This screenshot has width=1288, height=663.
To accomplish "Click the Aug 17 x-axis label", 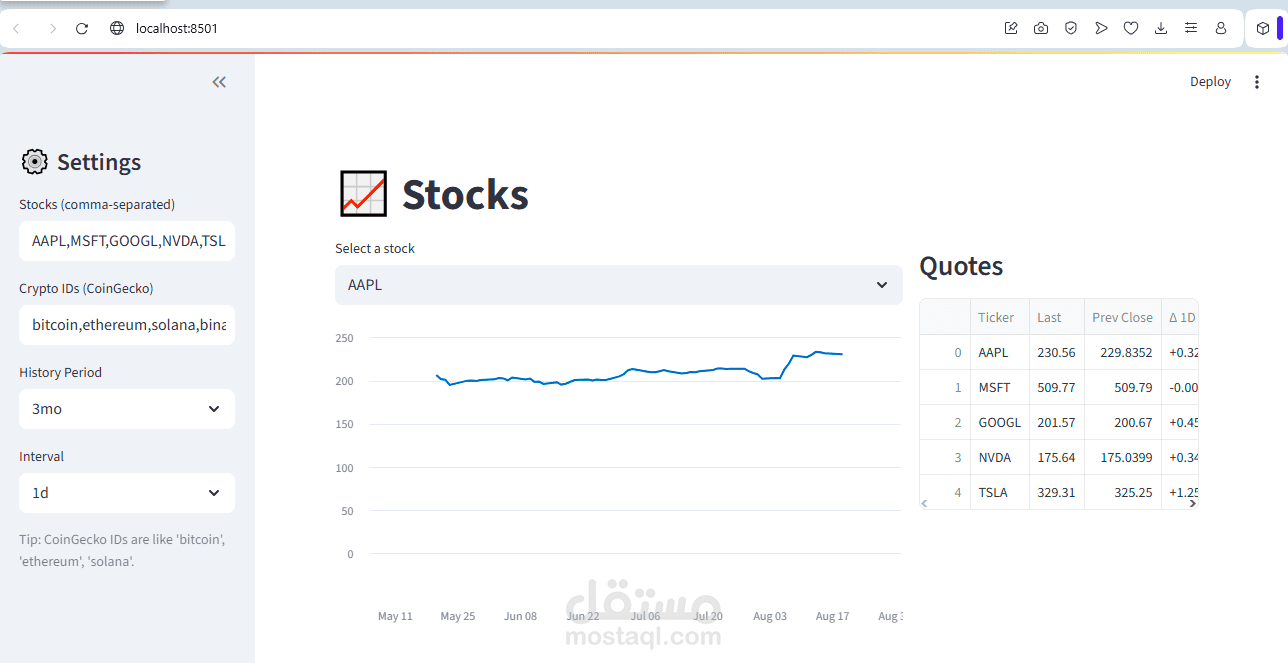I will coord(832,616).
